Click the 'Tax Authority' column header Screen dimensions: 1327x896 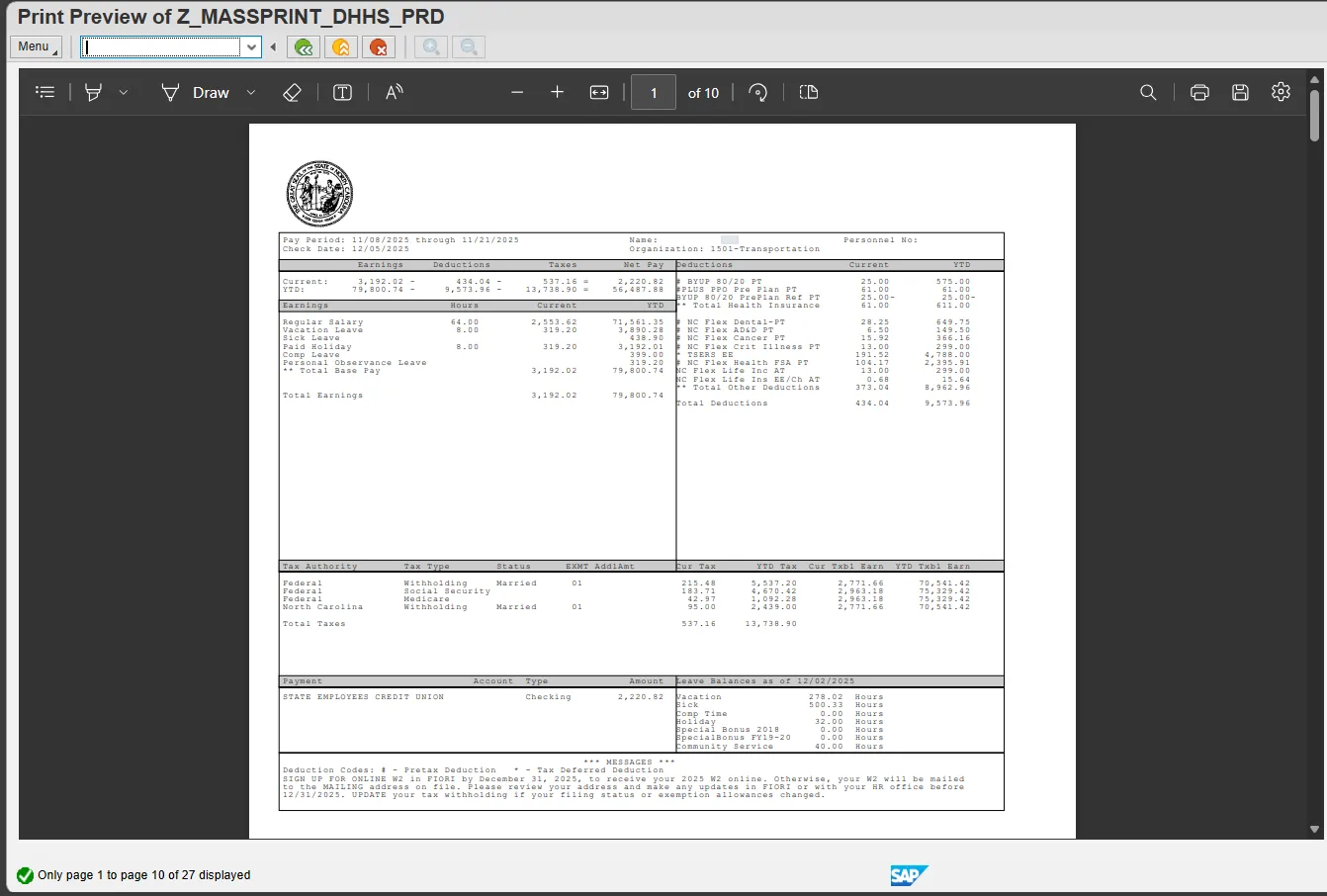[x=319, y=567]
